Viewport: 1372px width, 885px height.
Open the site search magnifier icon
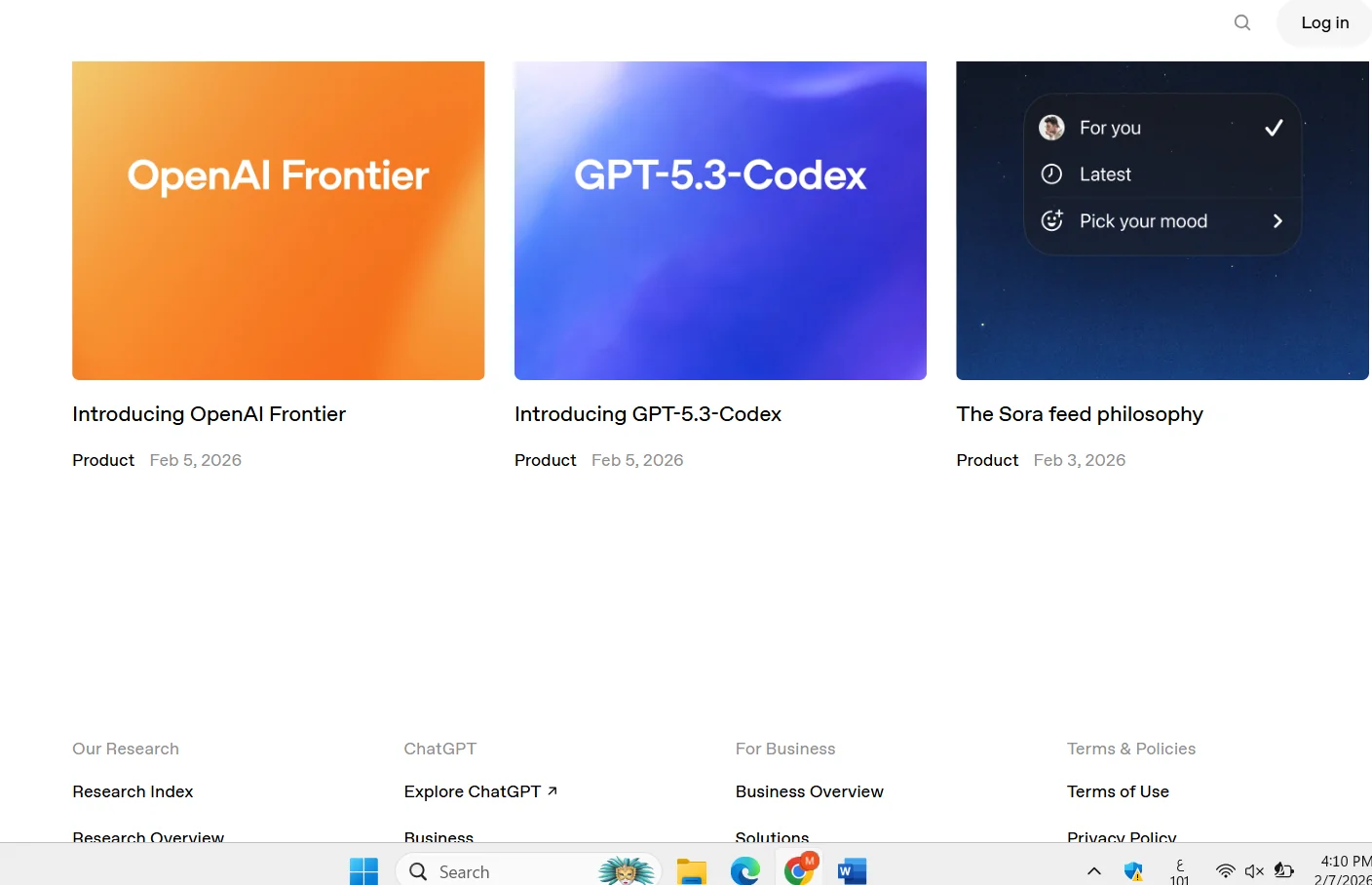click(x=1241, y=21)
